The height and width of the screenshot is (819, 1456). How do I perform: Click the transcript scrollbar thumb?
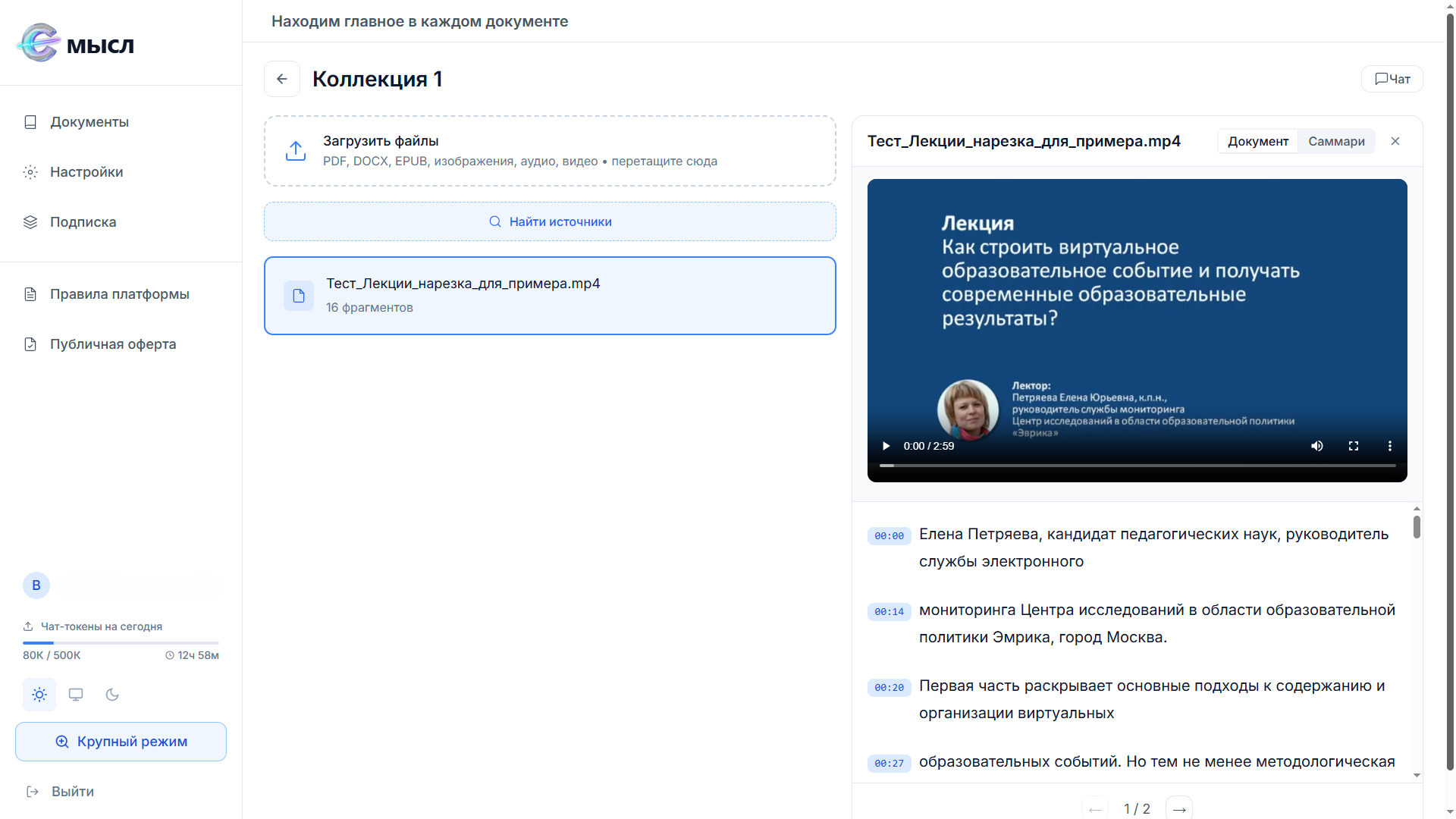[1417, 527]
